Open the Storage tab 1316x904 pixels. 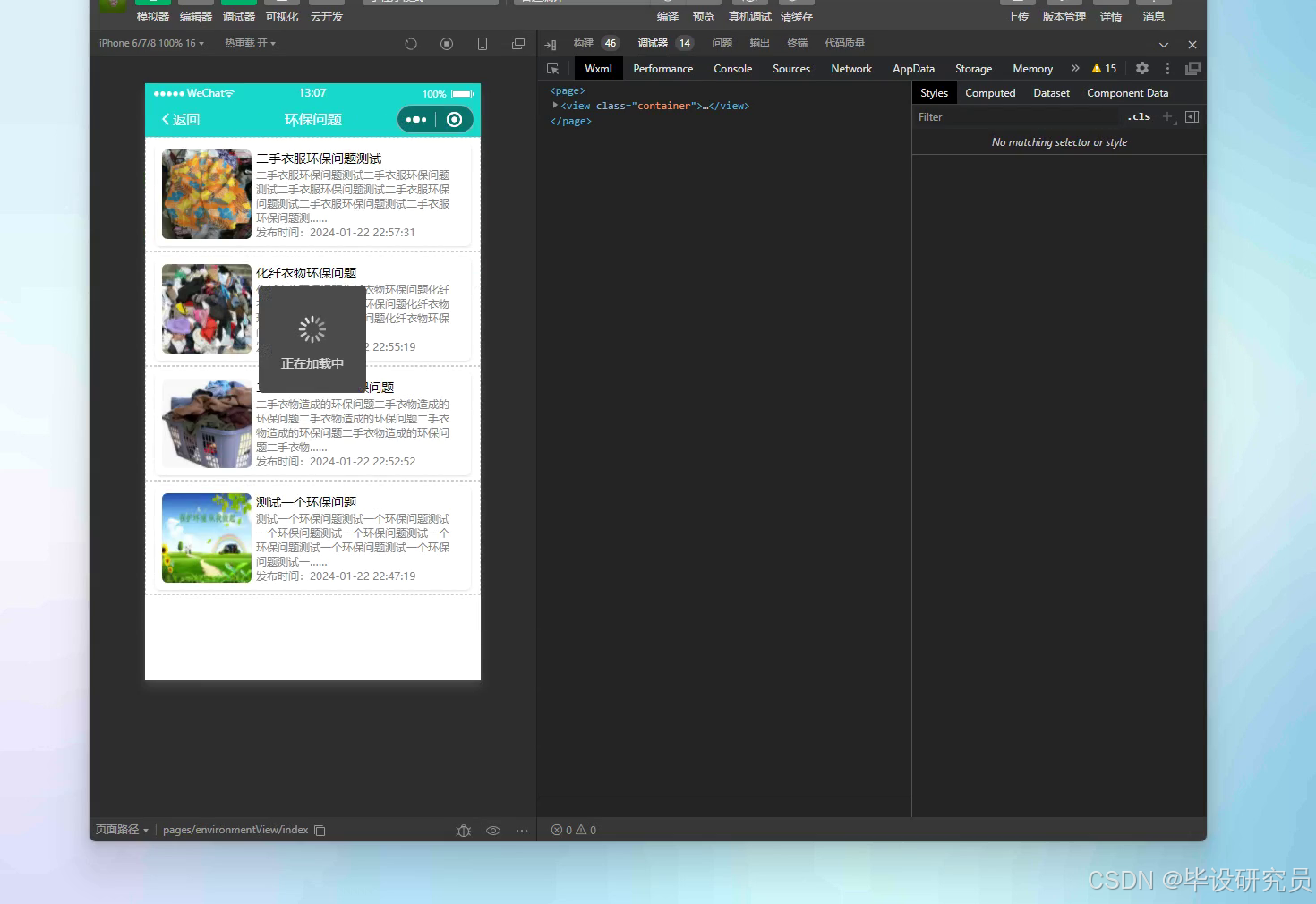974,69
